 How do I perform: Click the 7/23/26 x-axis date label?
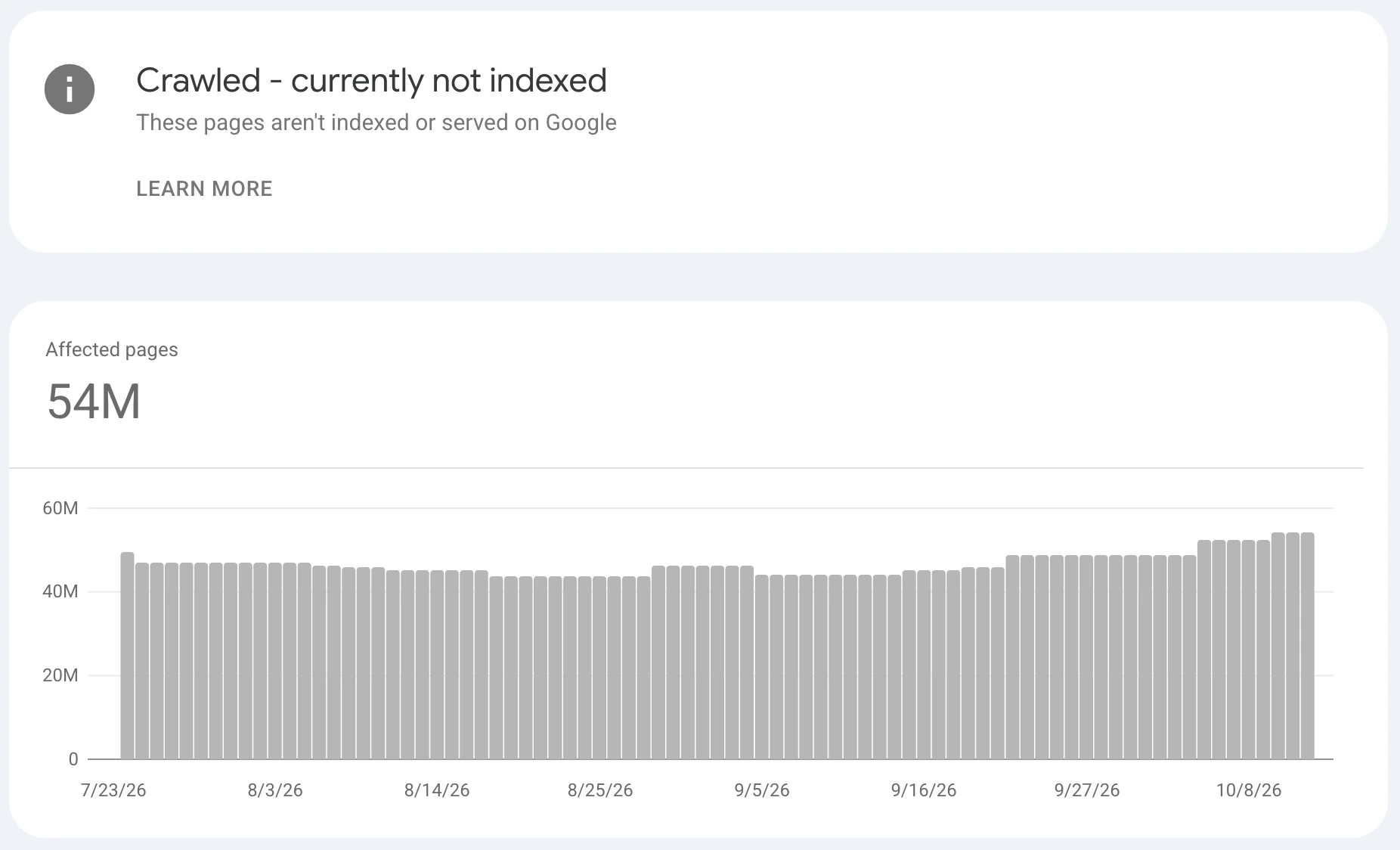(113, 790)
